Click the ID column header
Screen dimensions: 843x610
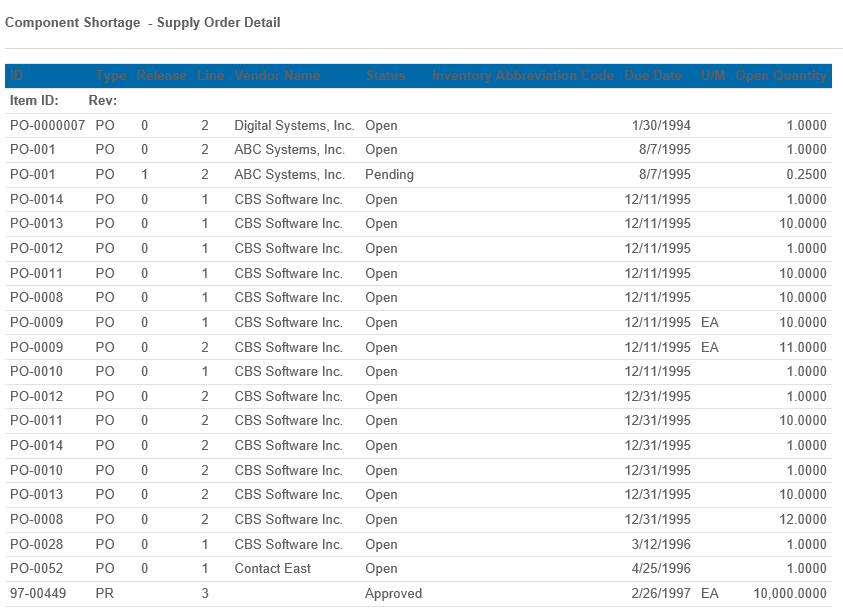pyautogui.click(x=17, y=76)
